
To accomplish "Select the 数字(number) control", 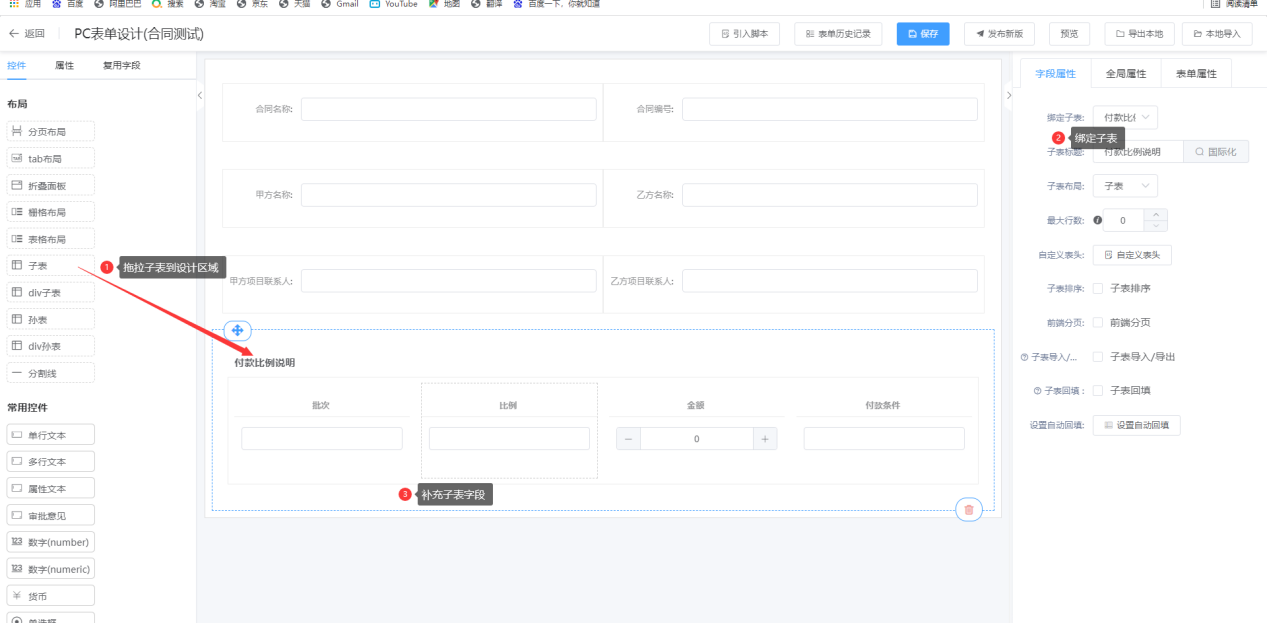I will pyautogui.click(x=51, y=542).
